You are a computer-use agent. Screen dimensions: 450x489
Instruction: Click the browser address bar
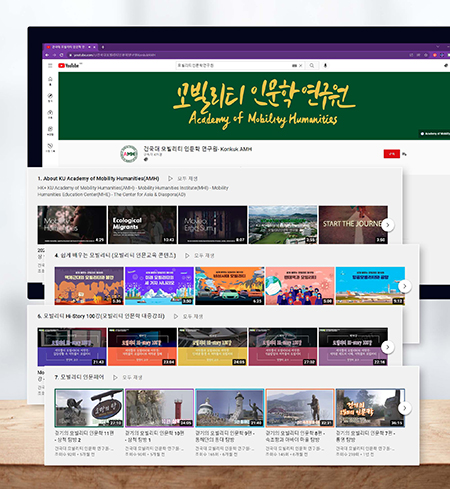click(233, 55)
